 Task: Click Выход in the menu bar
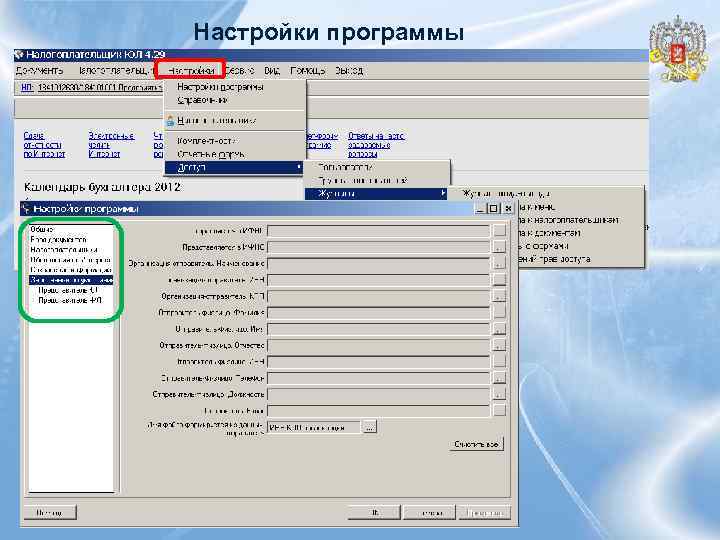[349, 71]
